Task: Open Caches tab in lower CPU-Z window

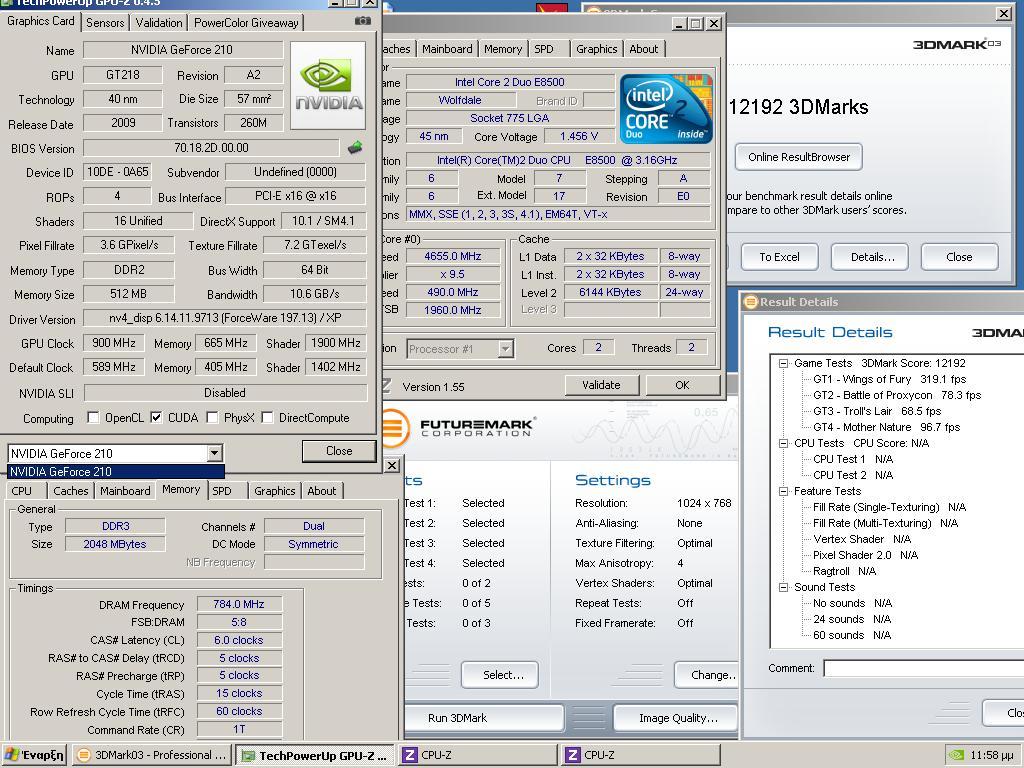Action: click(71, 491)
